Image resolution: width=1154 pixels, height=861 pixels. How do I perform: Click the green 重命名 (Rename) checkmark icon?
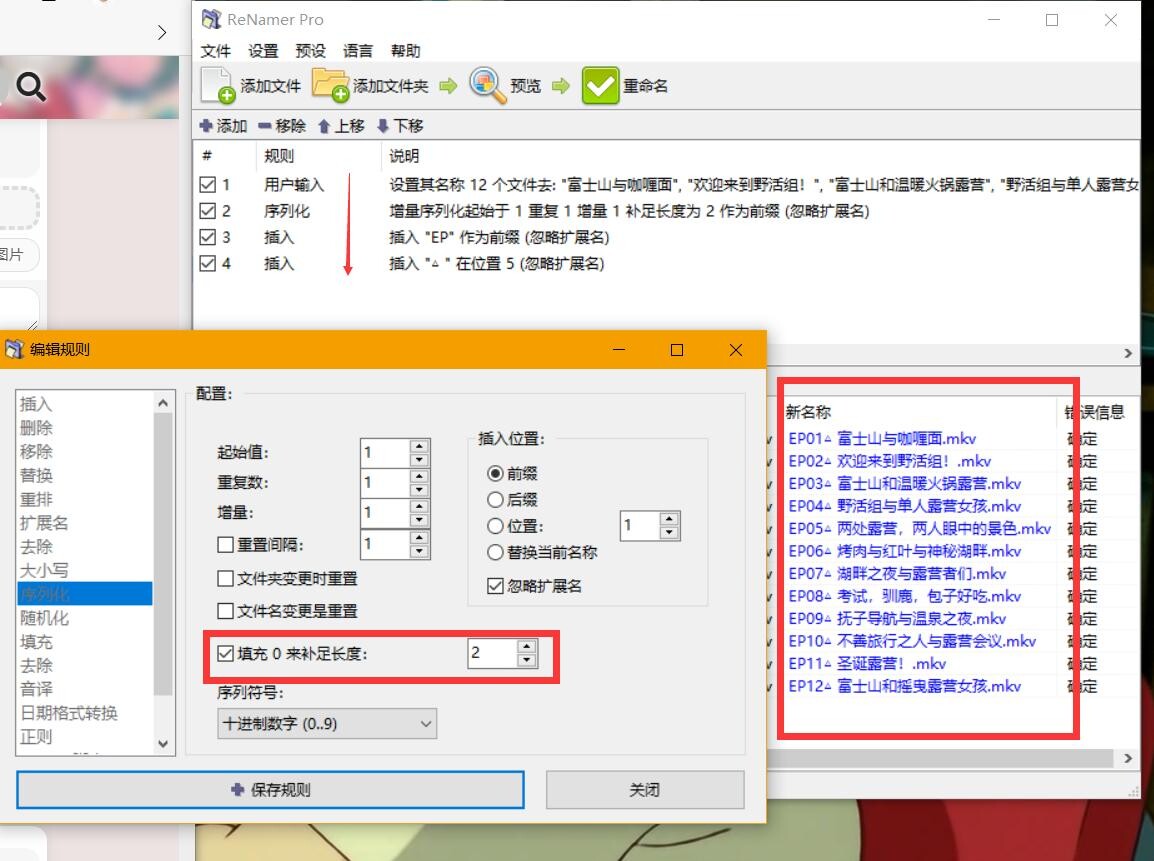pyautogui.click(x=600, y=86)
